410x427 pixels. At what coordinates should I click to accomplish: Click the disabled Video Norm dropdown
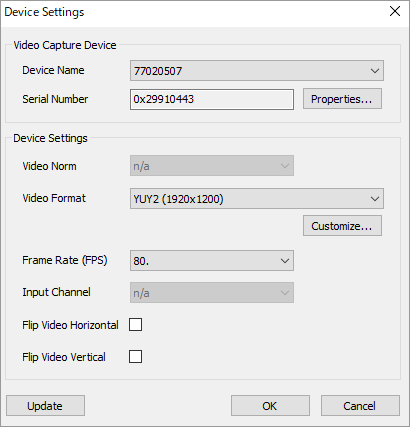coord(212,166)
